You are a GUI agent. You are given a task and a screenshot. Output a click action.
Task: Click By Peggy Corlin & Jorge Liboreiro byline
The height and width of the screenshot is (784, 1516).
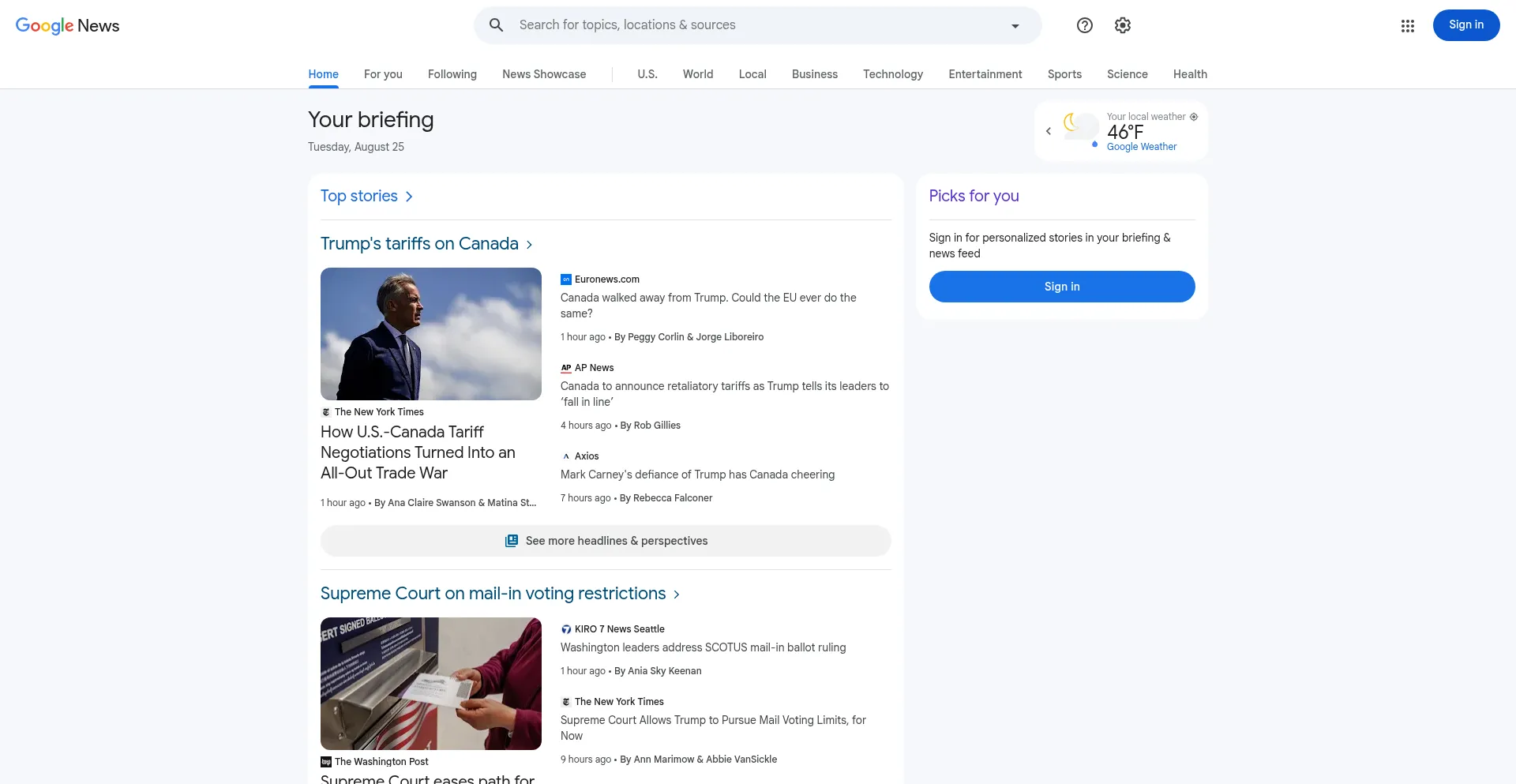click(x=689, y=337)
